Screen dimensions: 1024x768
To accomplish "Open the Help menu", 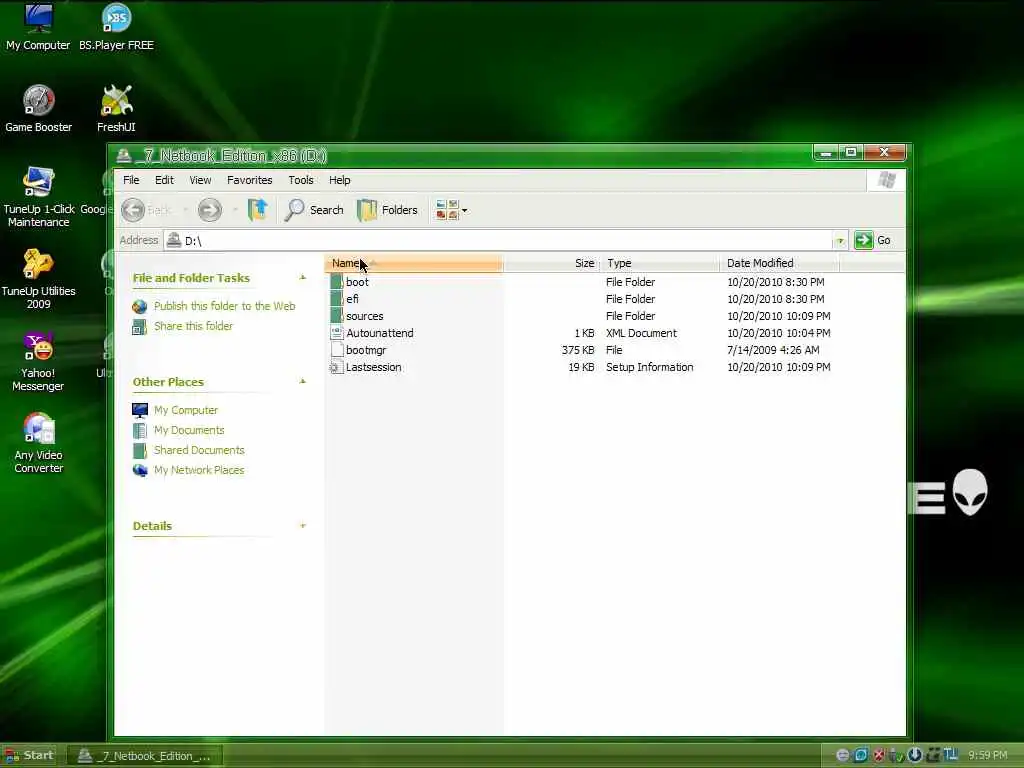I will click(x=340, y=180).
